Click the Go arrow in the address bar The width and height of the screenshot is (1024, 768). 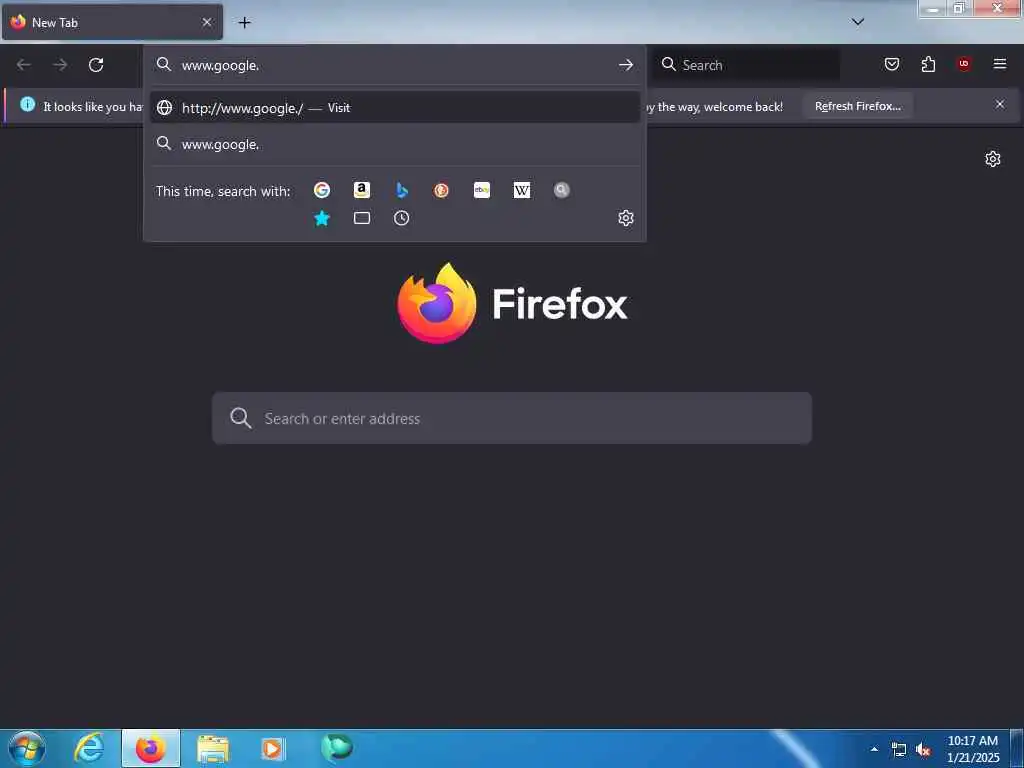pos(626,65)
